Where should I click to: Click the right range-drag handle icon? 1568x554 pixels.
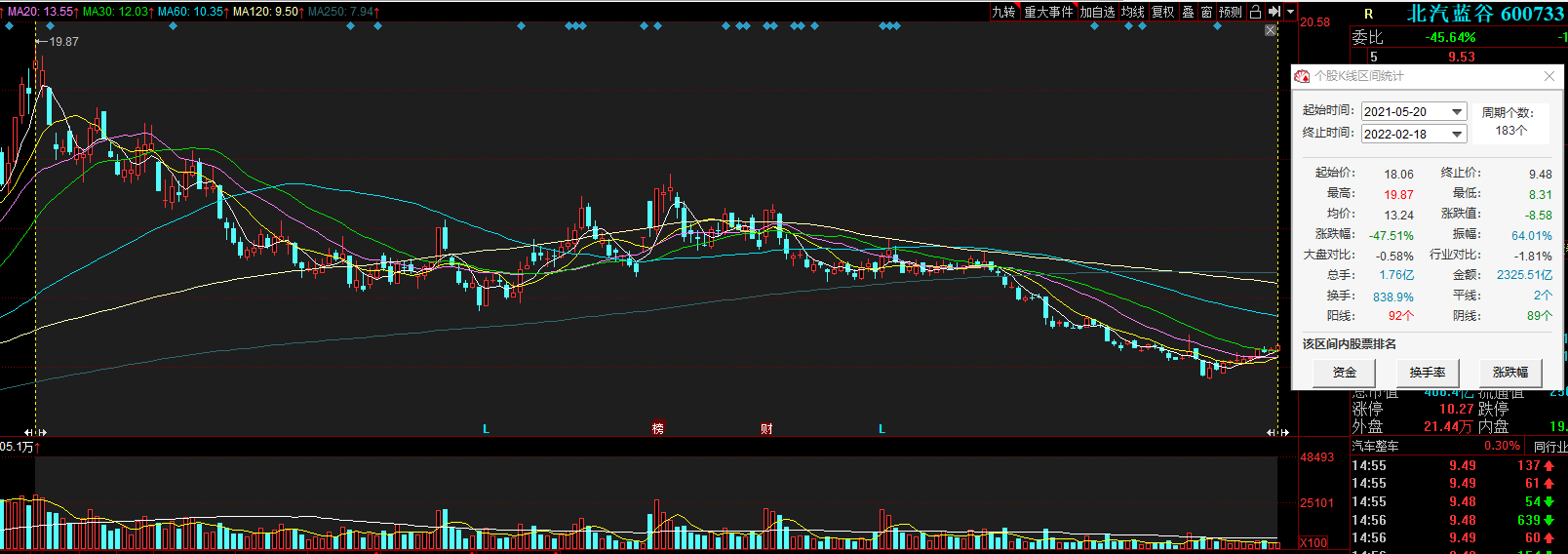(x=1277, y=431)
